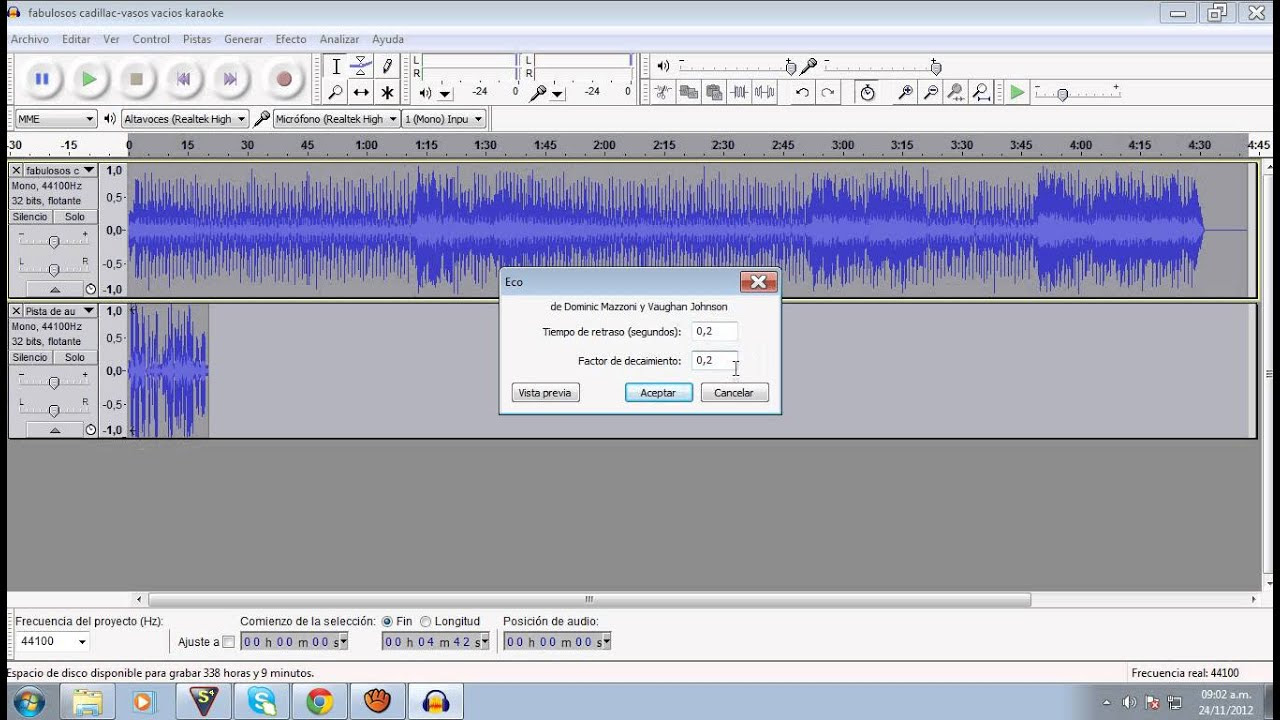
Task: Open Altavoces output device dropdown
Action: tap(184, 119)
